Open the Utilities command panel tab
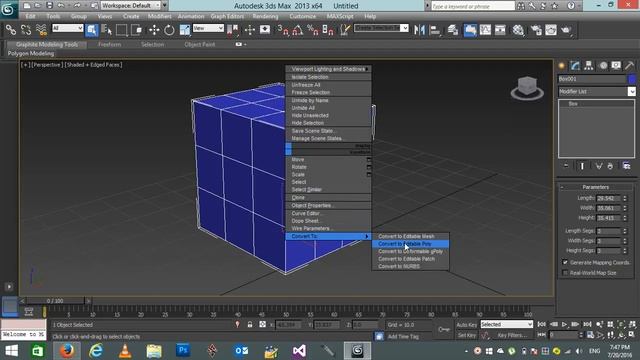 click(629, 65)
